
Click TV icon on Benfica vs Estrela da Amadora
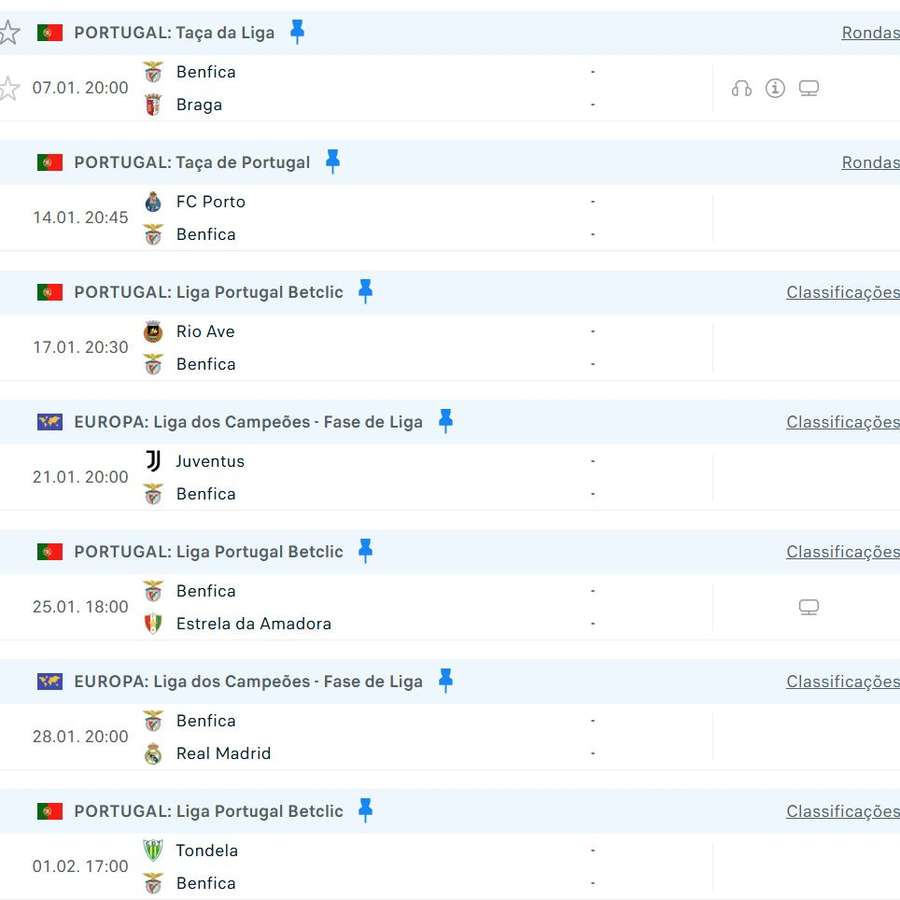point(809,607)
